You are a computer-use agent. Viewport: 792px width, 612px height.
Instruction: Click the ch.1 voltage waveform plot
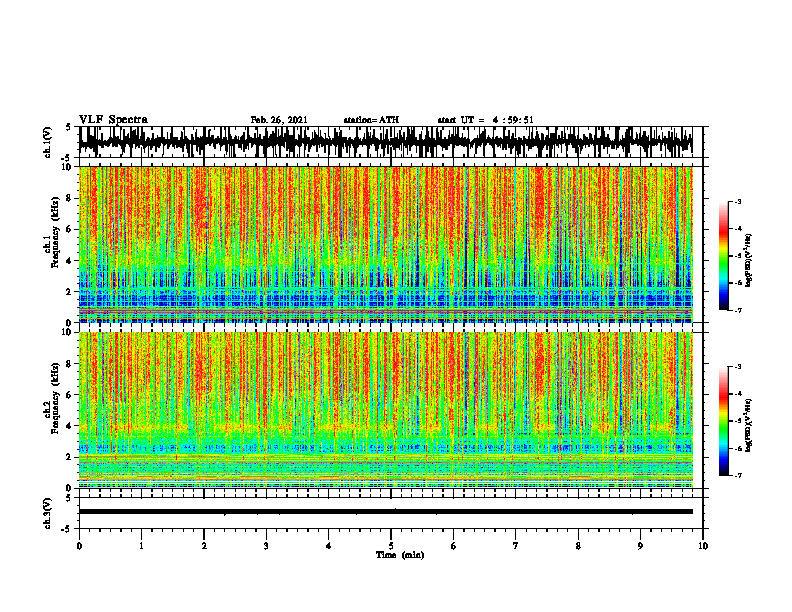click(x=385, y=142)
